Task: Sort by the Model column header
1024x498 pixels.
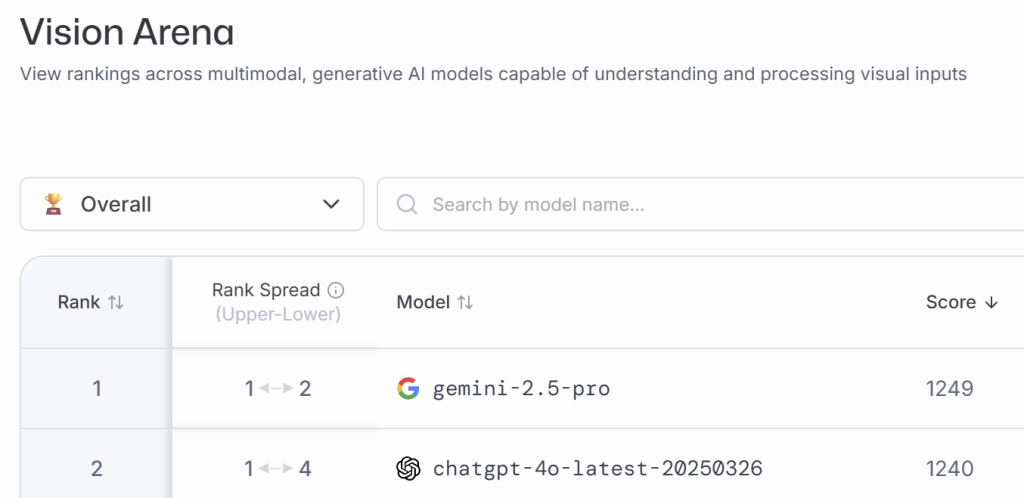Action: tap(423, 302)
